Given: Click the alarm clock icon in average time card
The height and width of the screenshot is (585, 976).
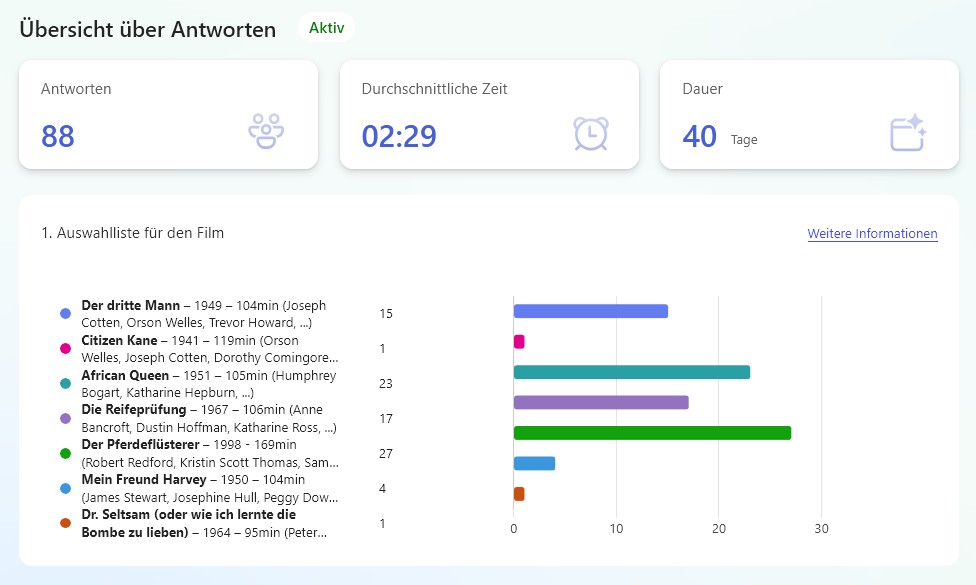Looking at the screenshot, I should tap(591, 133).
